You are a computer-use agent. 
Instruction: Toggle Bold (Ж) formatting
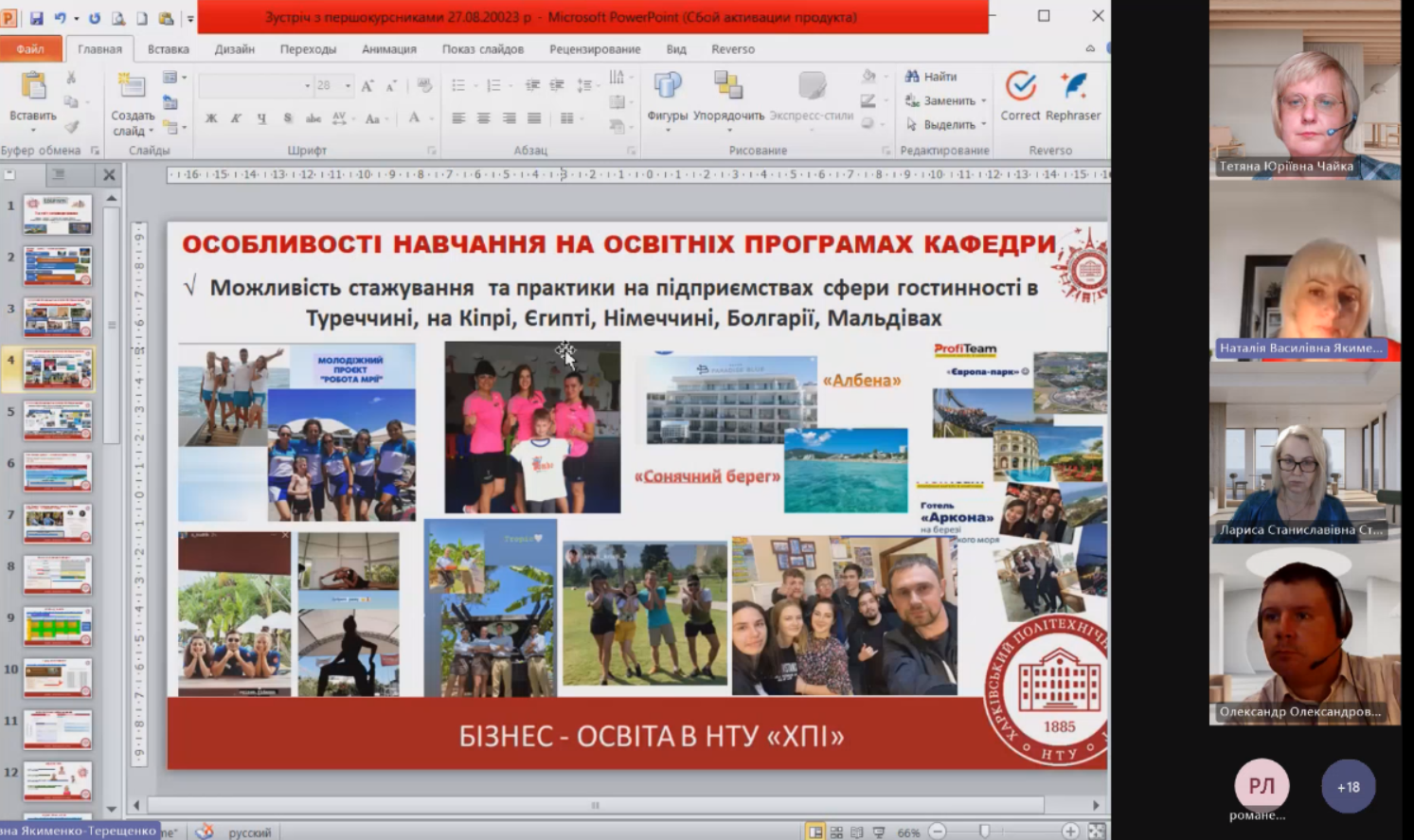tap(211, 118)
